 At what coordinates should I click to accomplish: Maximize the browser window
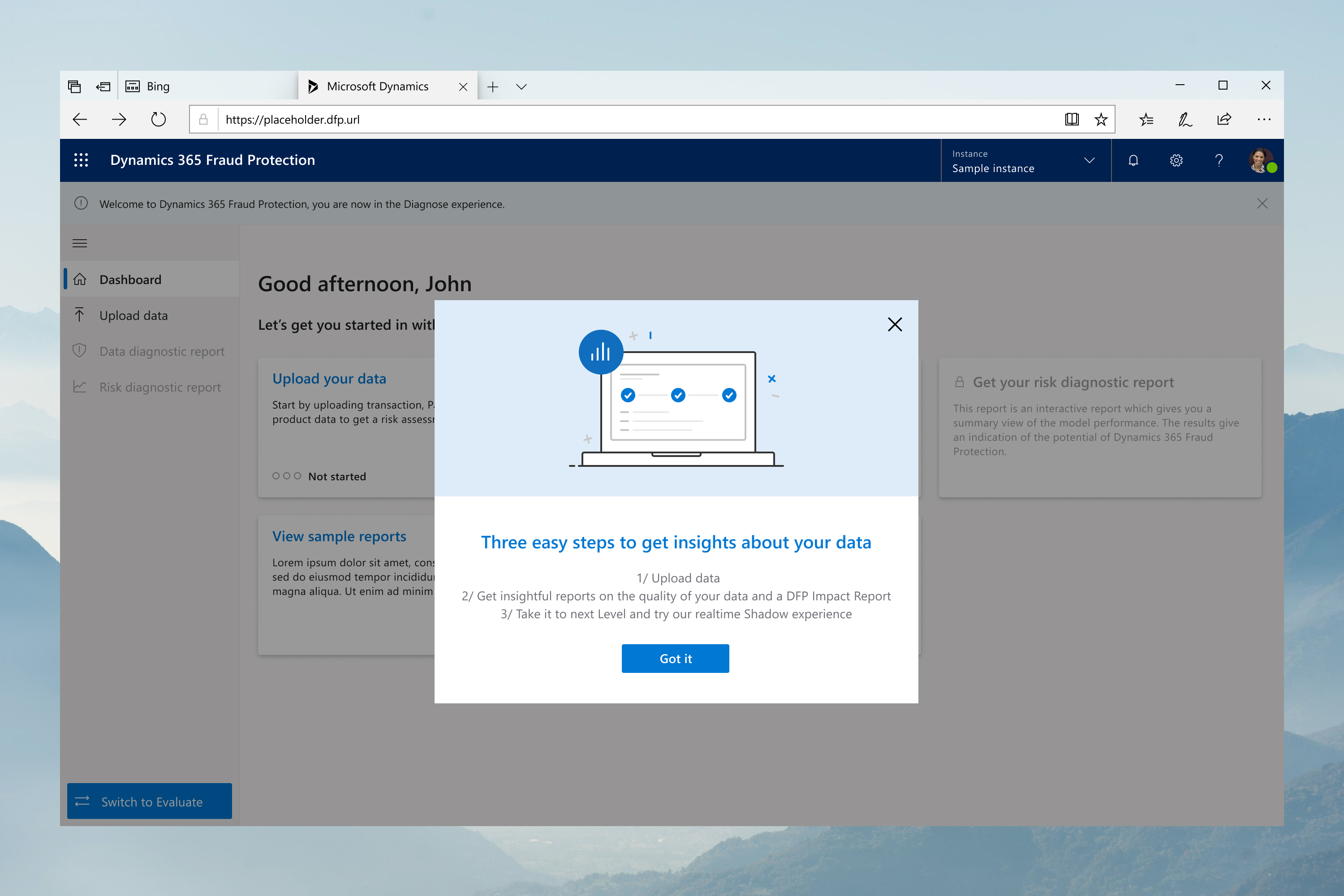click(x=1223, y=85)
